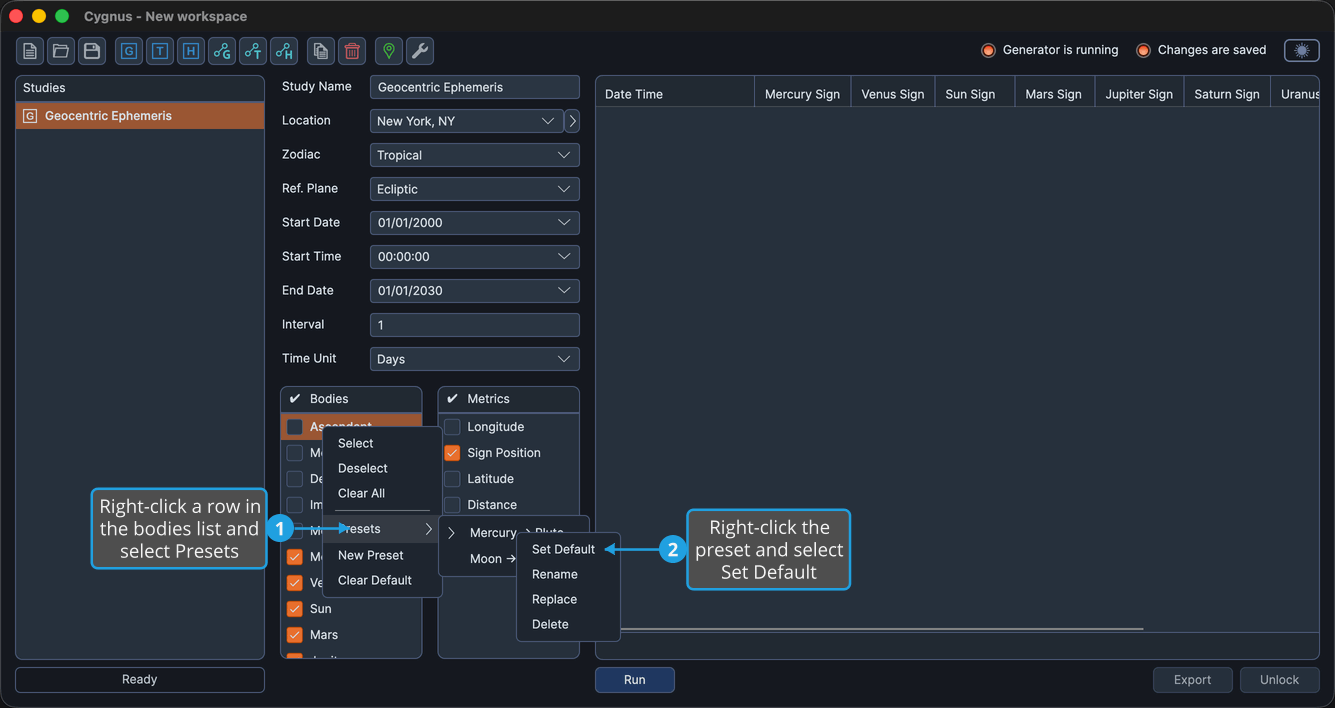Toggle the light/dark theme button
1335x708 pixels.
[x=1302, y=51]
